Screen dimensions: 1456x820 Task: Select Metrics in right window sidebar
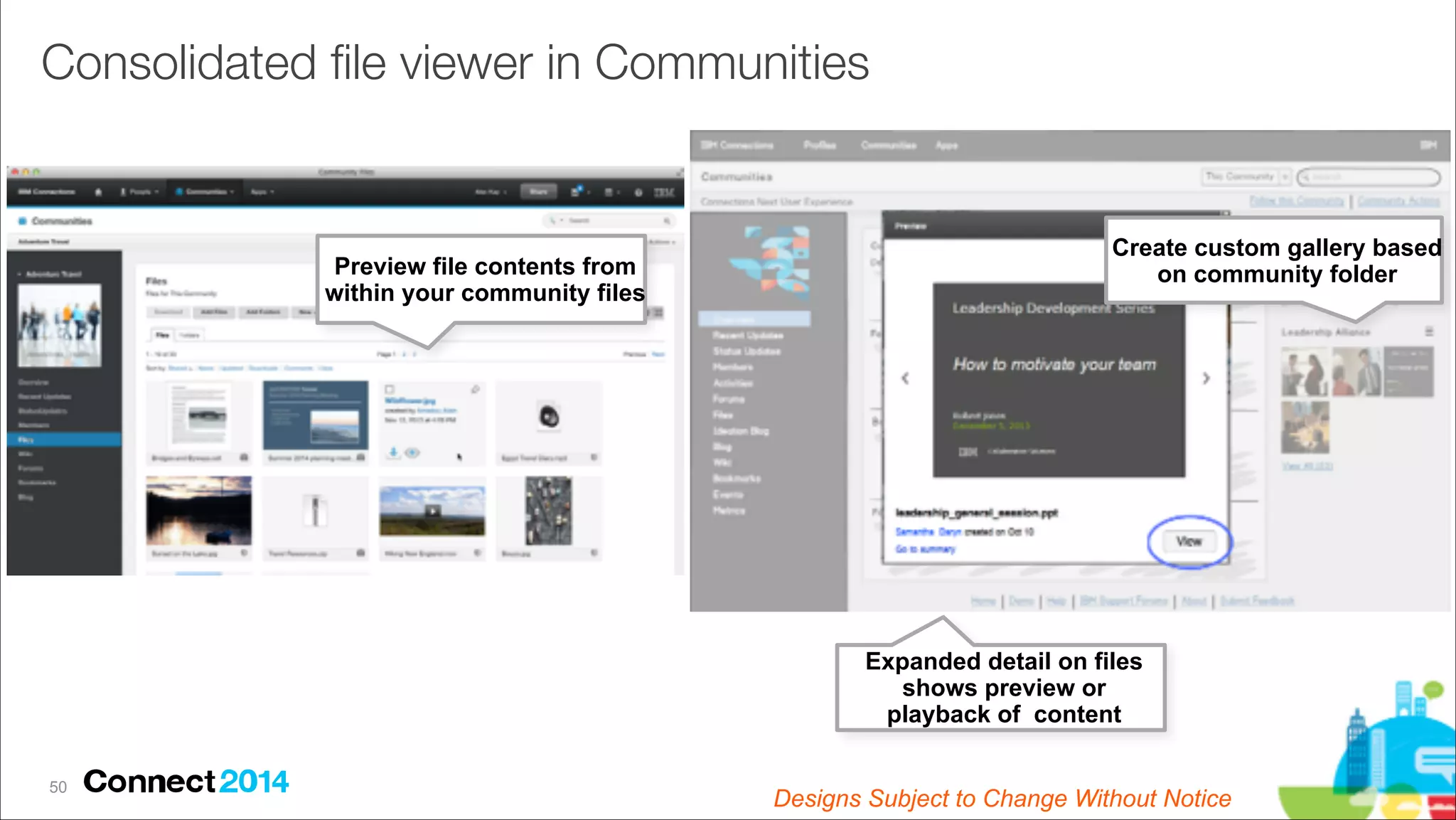[x=729, y=511]
